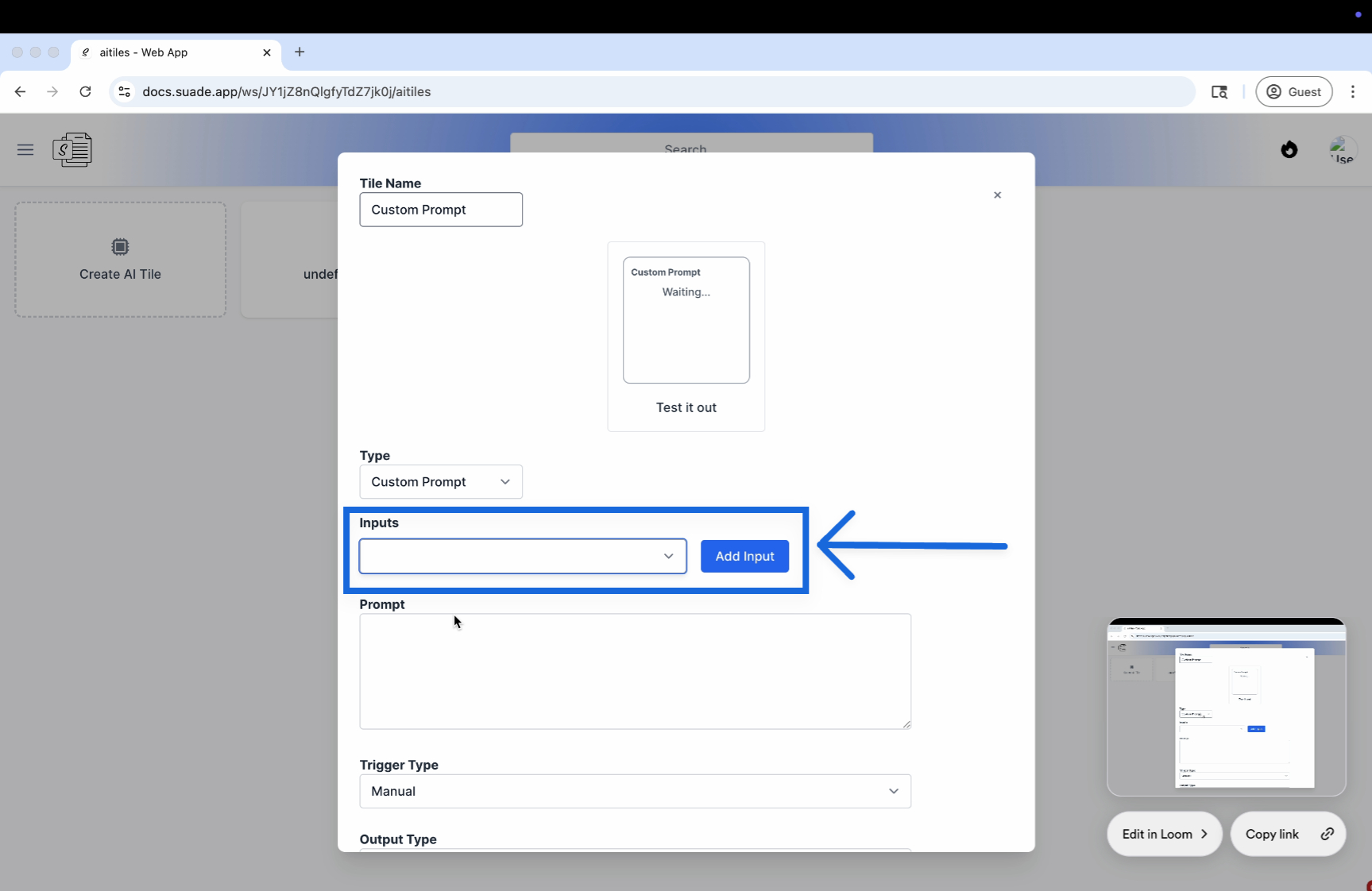Screen dimensions: 1372x891
Task: Click the Edit in Loom button
Action: pos(1164,834)
